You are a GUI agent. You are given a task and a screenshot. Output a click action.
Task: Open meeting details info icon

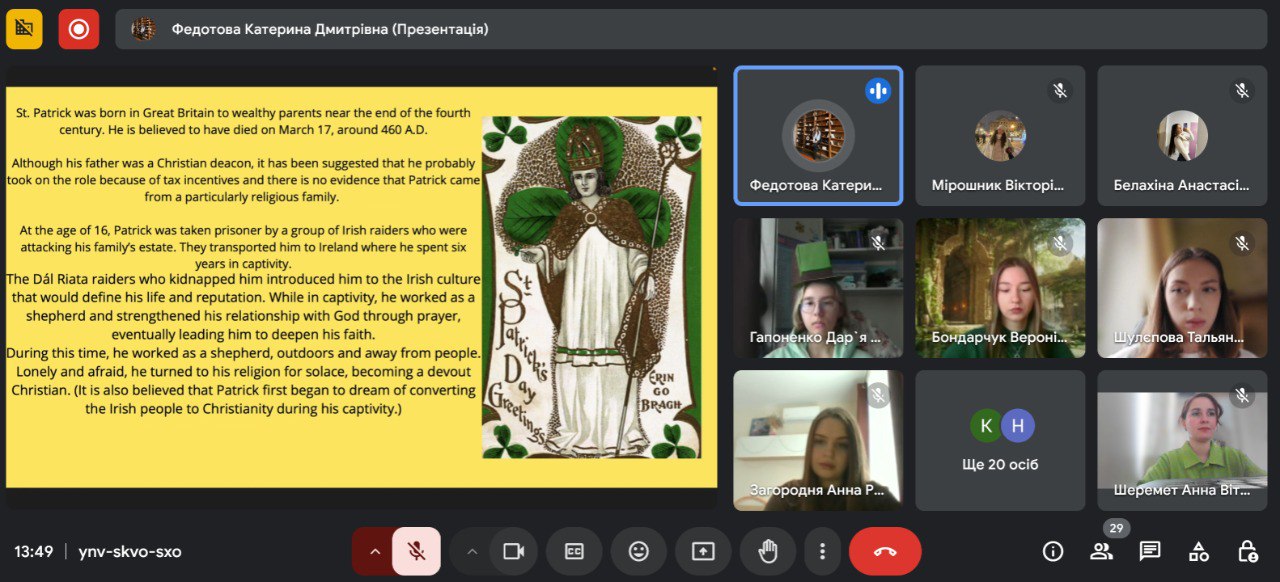(1052, 551)
